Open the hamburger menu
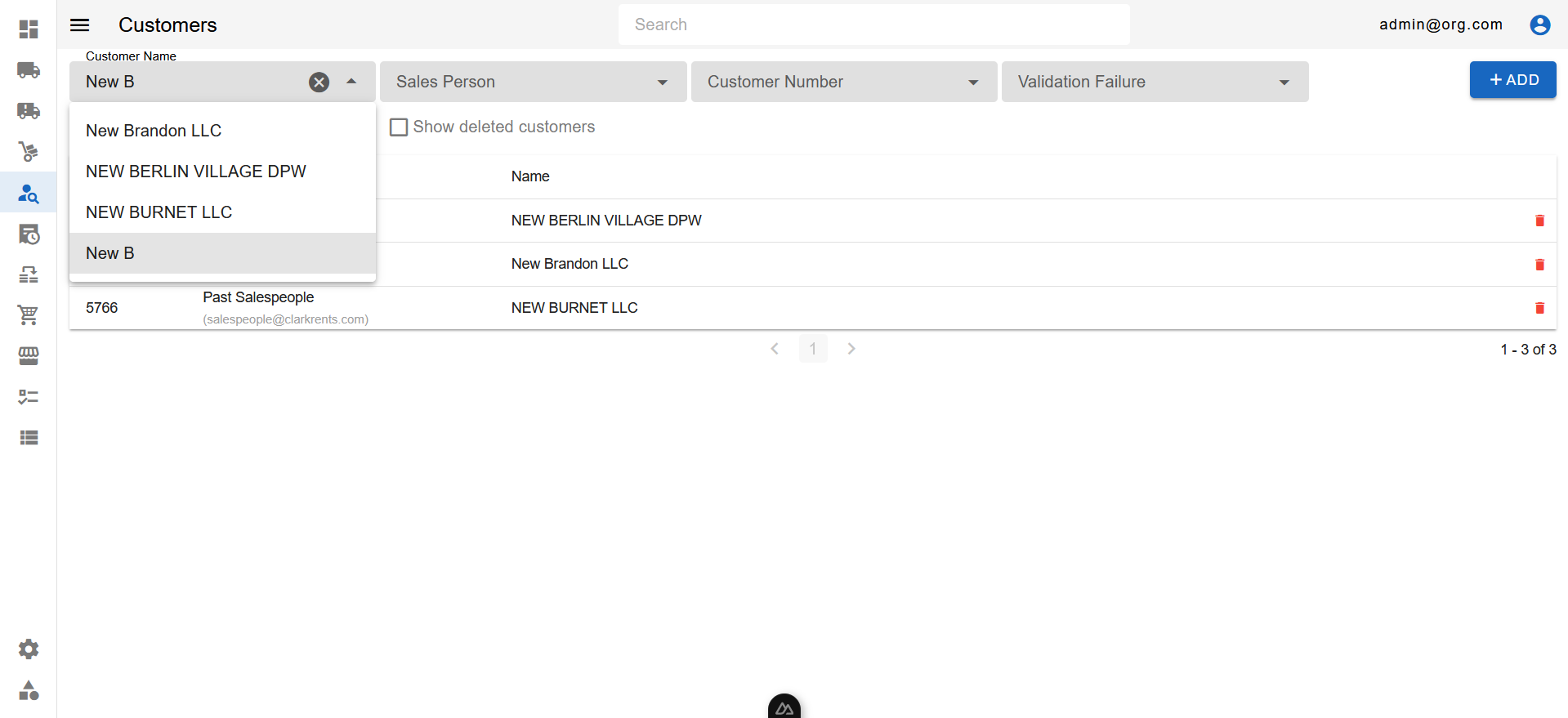Viewport: 1568px width, 718px height. point(80,25)
